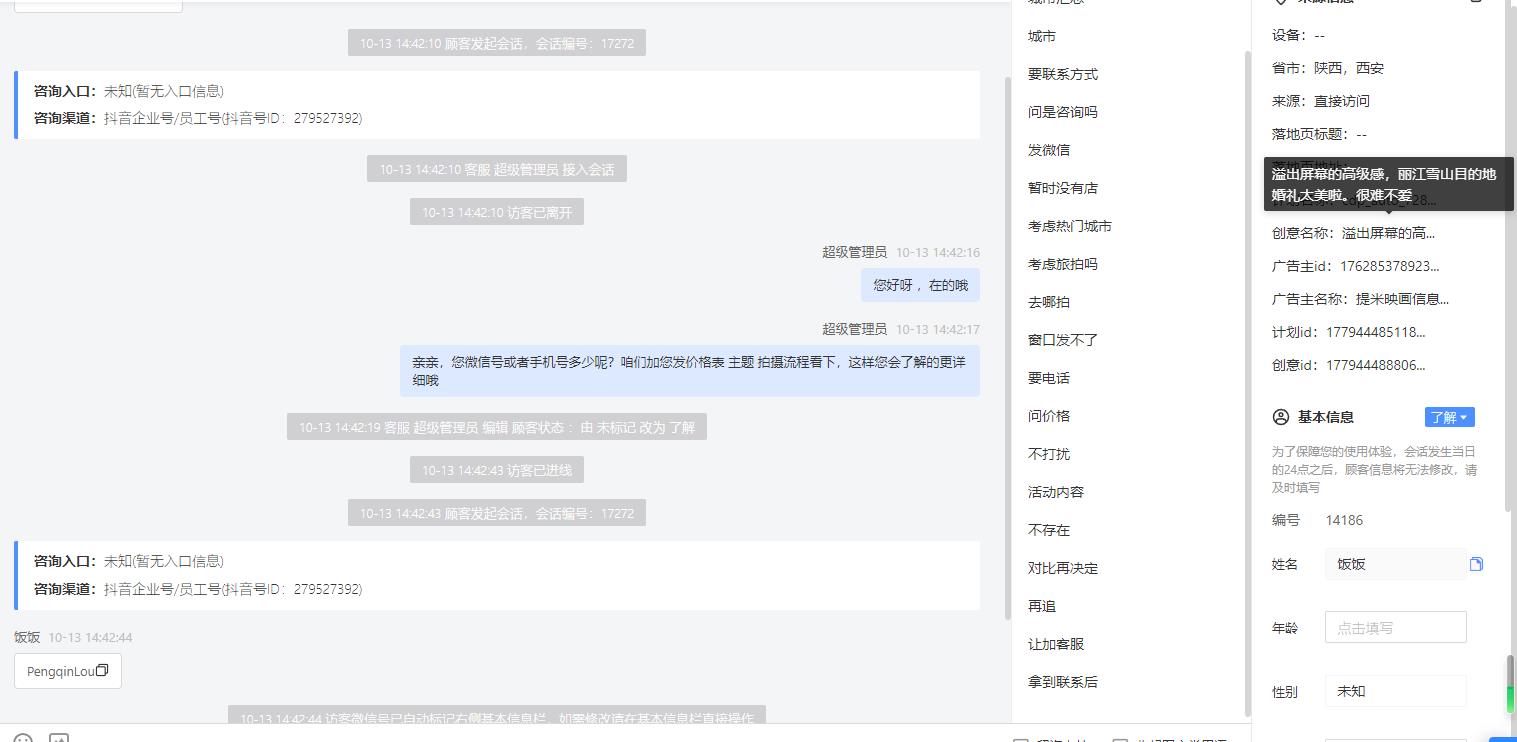Select the 发微信 quick reply

coord(1049,150)
